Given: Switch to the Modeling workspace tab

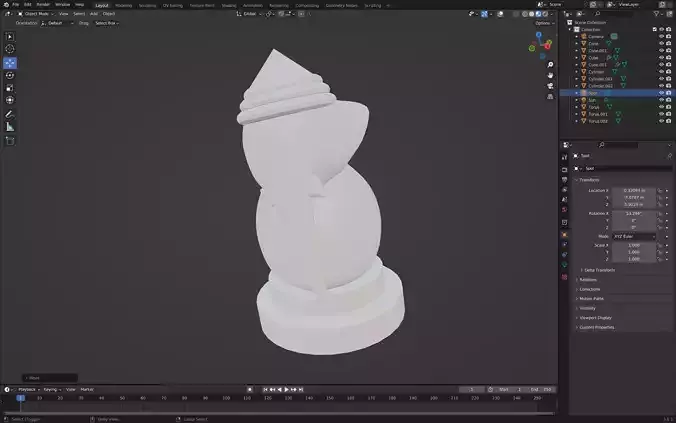Looking at the screenshot, I should (x=124, y=6).
